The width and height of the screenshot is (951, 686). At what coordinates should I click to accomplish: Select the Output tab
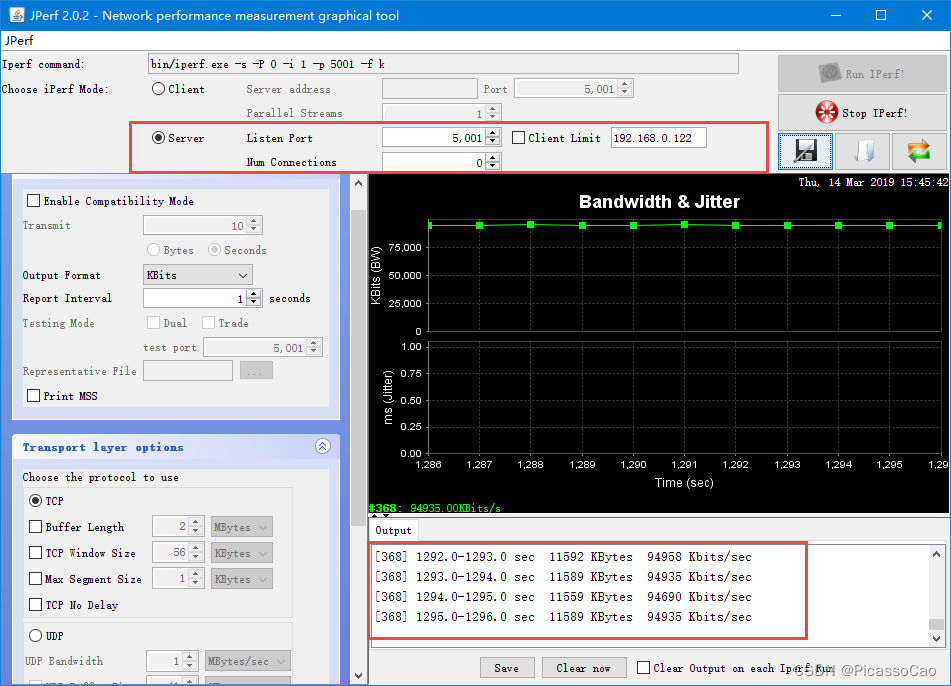pos(393,531)
